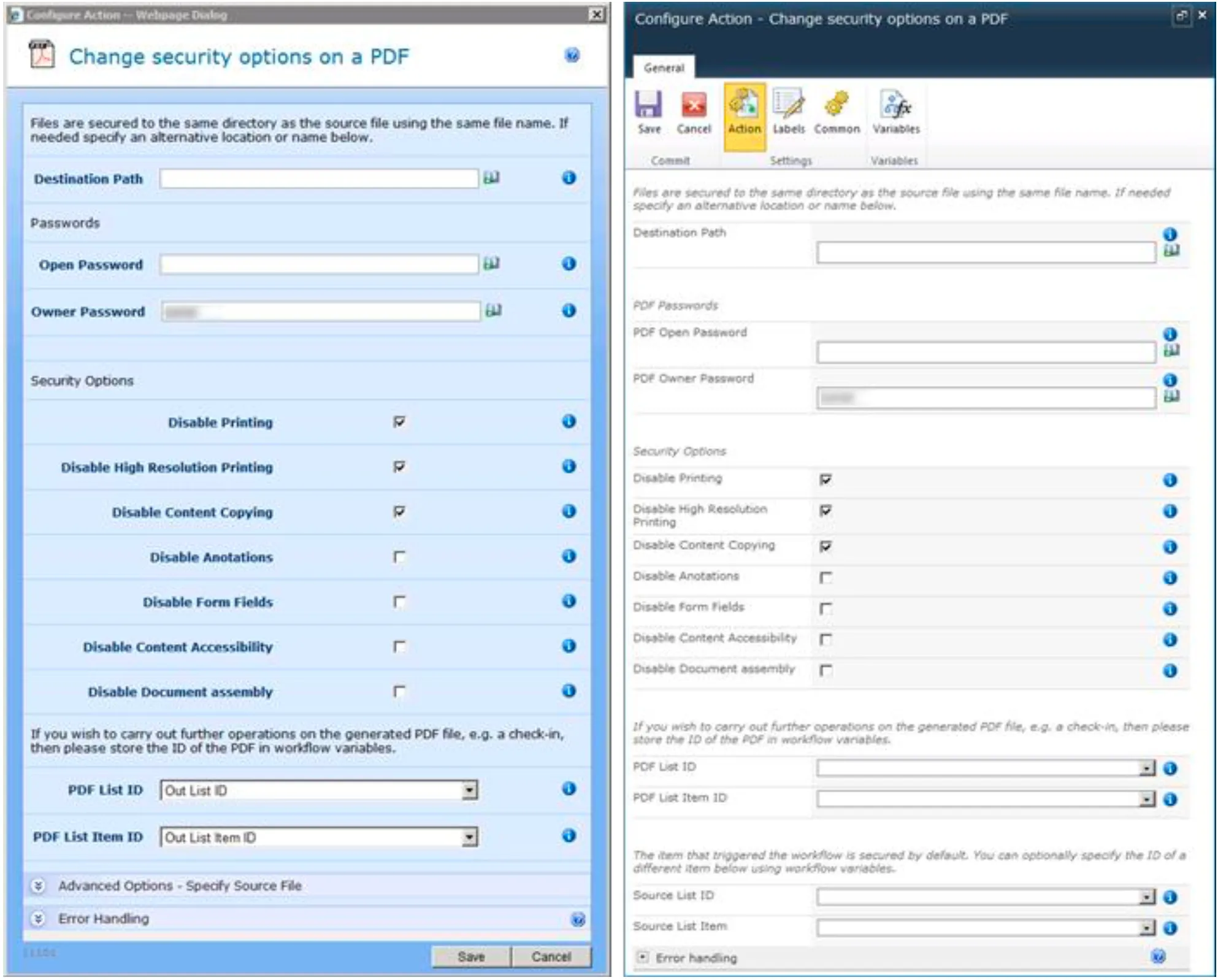Open lookup icon beside Open Password in left dialog
Screen dimensions: 1218x980
(x=491, y=264)
